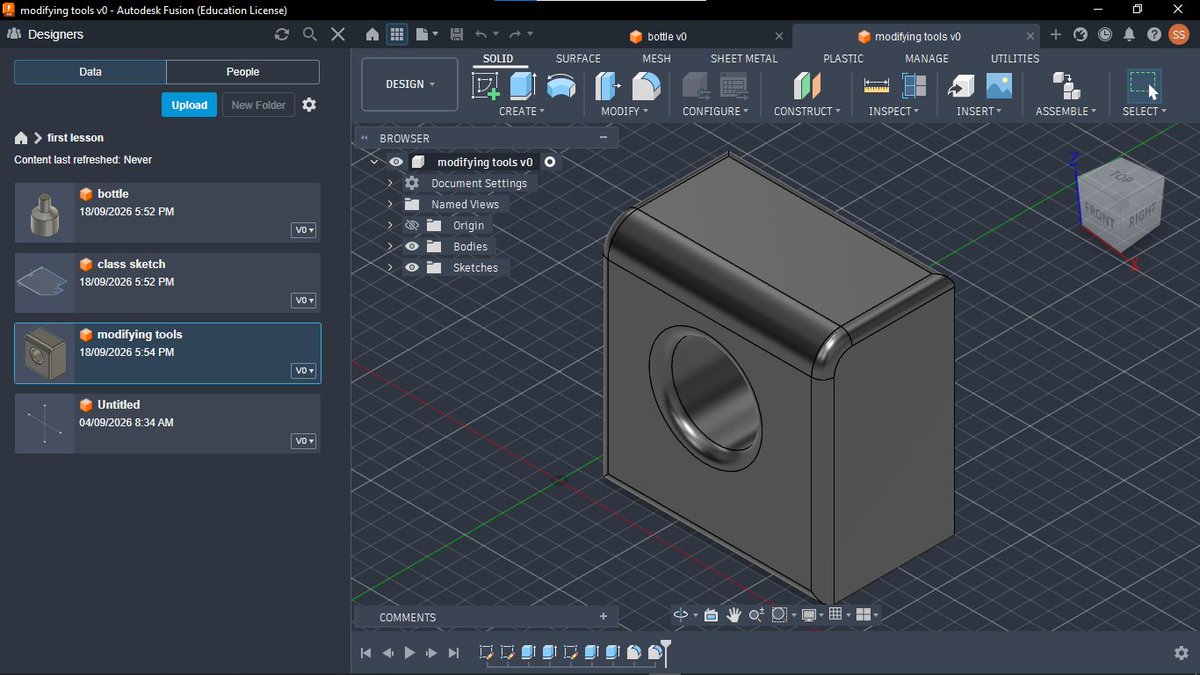This screenshot has height=675, width=1200.
Task: Expand the Bodies folder
Action: point(390,247)
